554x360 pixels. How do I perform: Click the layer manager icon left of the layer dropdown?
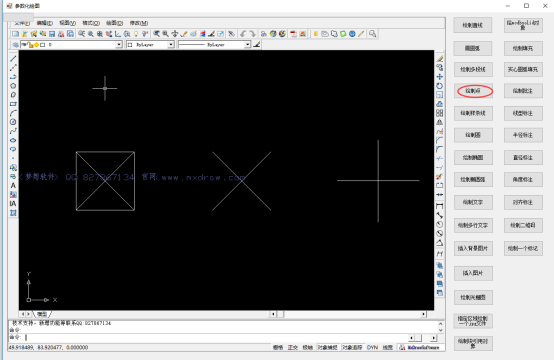pyautogui.click(x=15, y=45)
